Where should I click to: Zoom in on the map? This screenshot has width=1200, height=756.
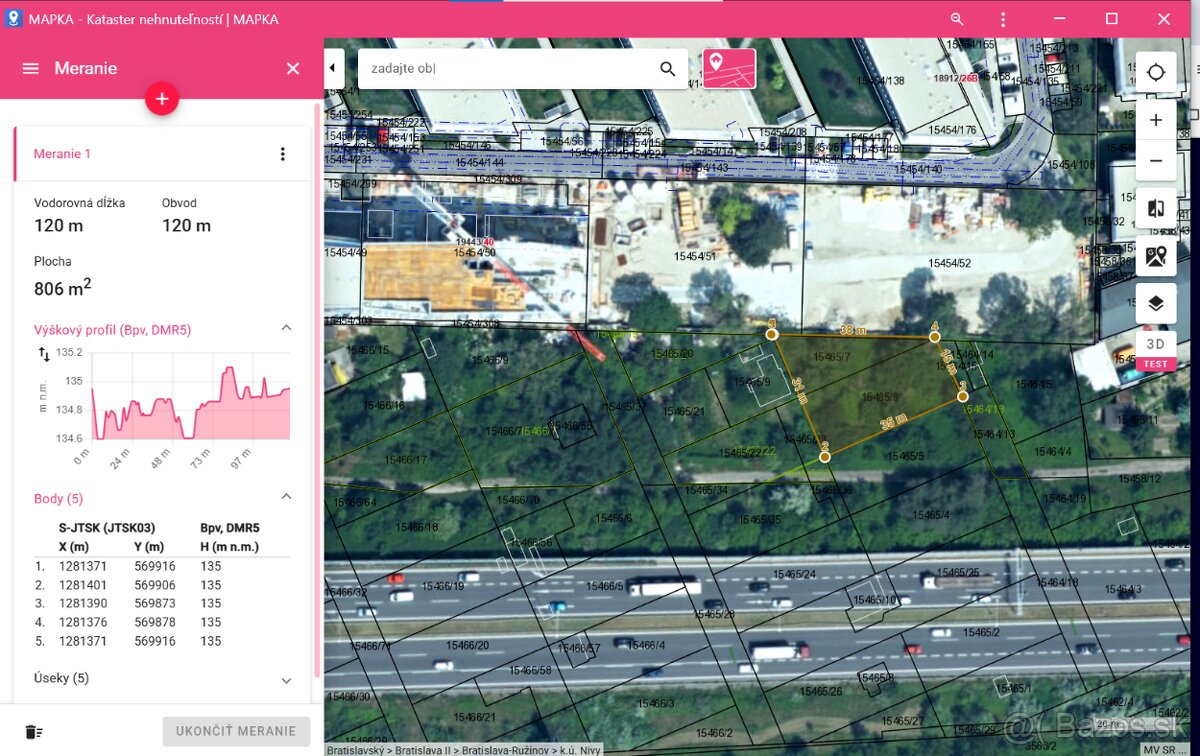pyautogui.click(x=1156, y=120)
